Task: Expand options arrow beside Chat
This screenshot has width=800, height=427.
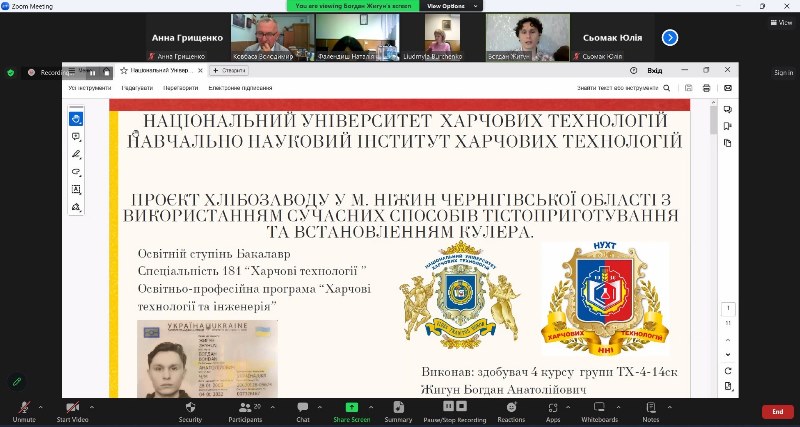Action: pos(319,407)
